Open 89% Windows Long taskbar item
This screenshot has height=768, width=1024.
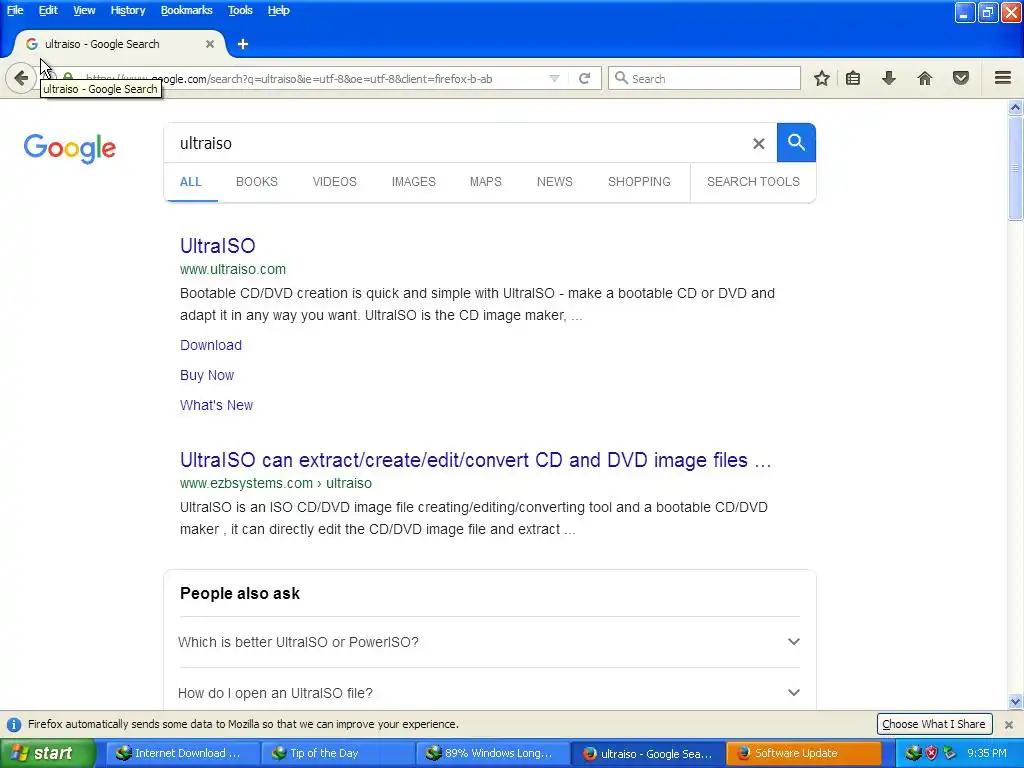click(491, 753)
